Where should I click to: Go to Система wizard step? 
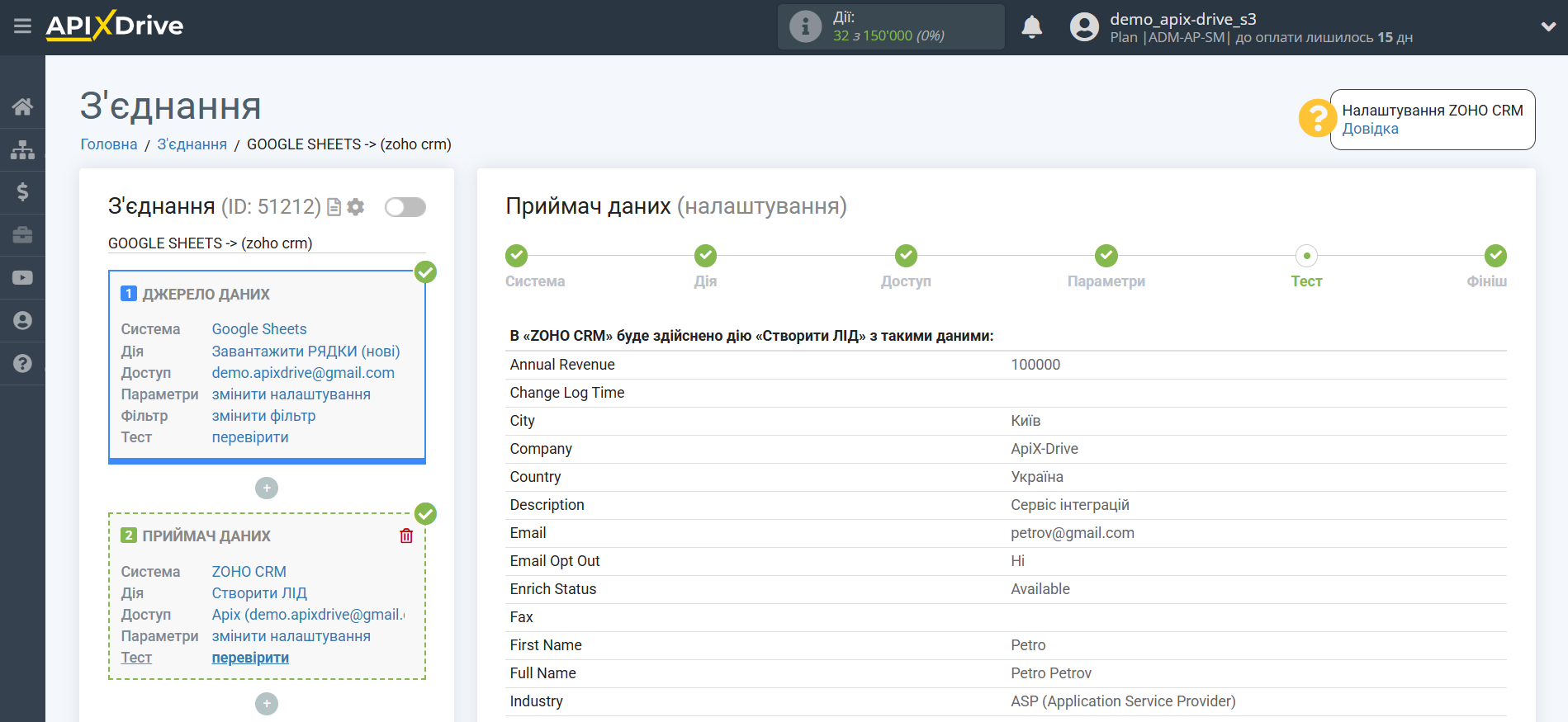point(517,256)
